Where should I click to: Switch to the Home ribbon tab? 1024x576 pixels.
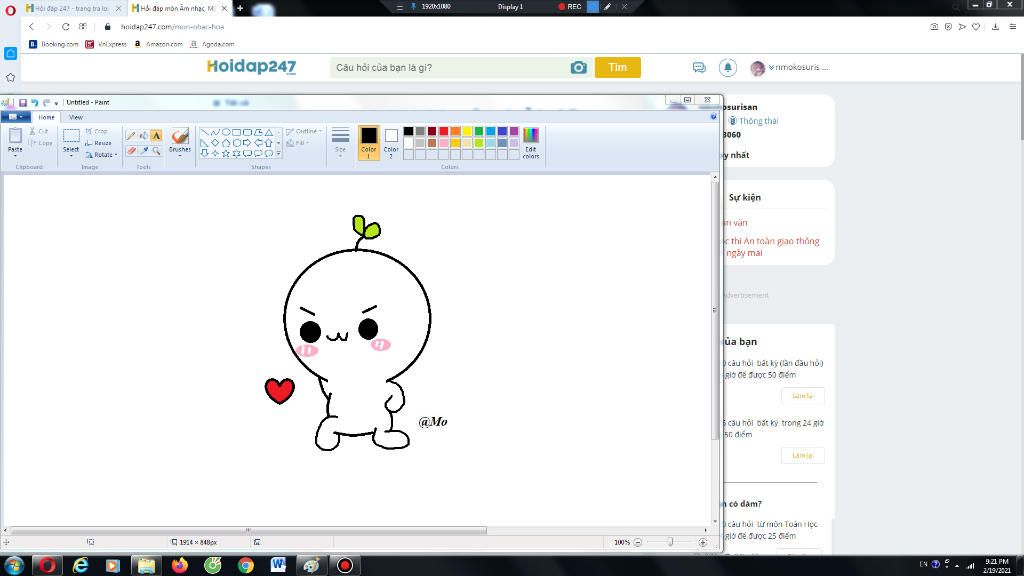coord(46,118)
